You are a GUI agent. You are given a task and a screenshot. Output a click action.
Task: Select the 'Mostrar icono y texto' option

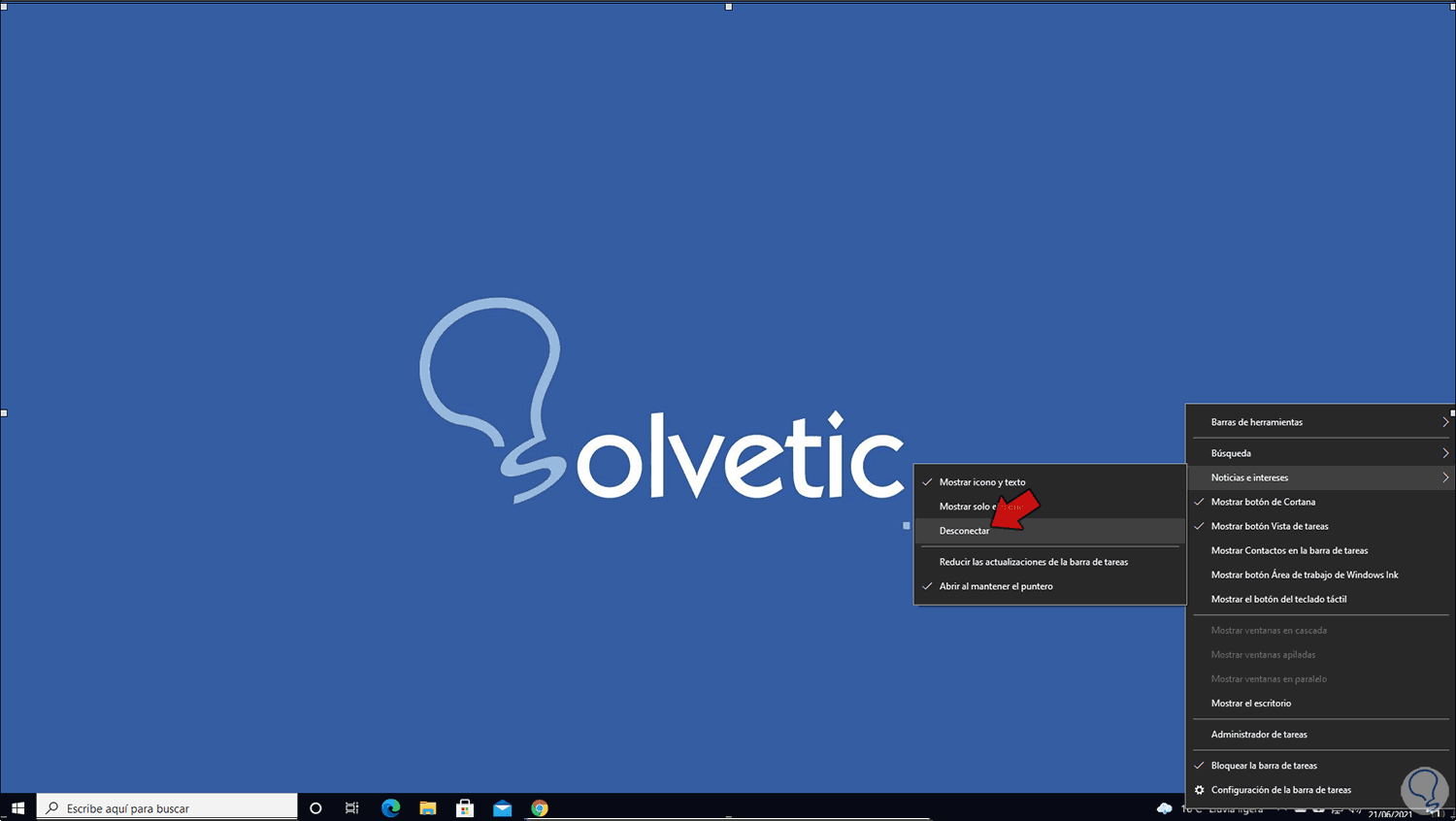tap(1050, 482)
